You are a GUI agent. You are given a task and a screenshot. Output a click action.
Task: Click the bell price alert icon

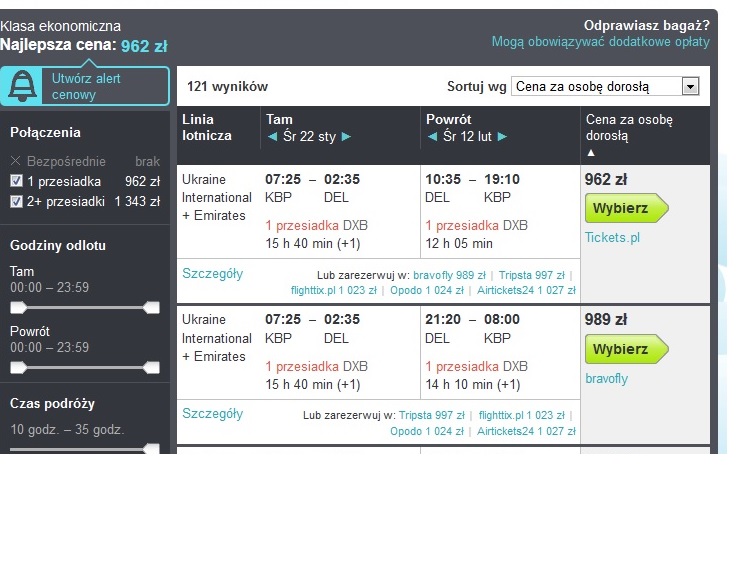(x=22, y=86)
